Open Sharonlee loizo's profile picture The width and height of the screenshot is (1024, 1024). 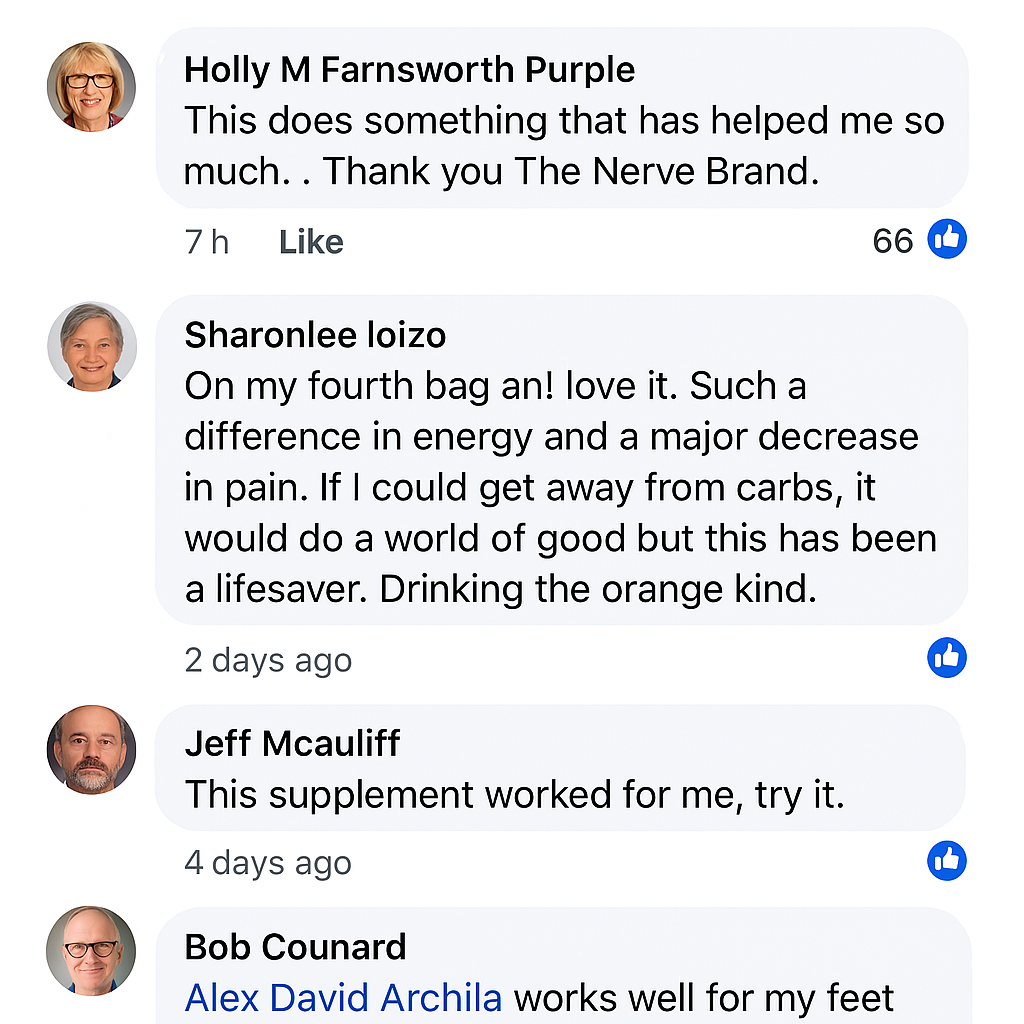tap(91, 347)
